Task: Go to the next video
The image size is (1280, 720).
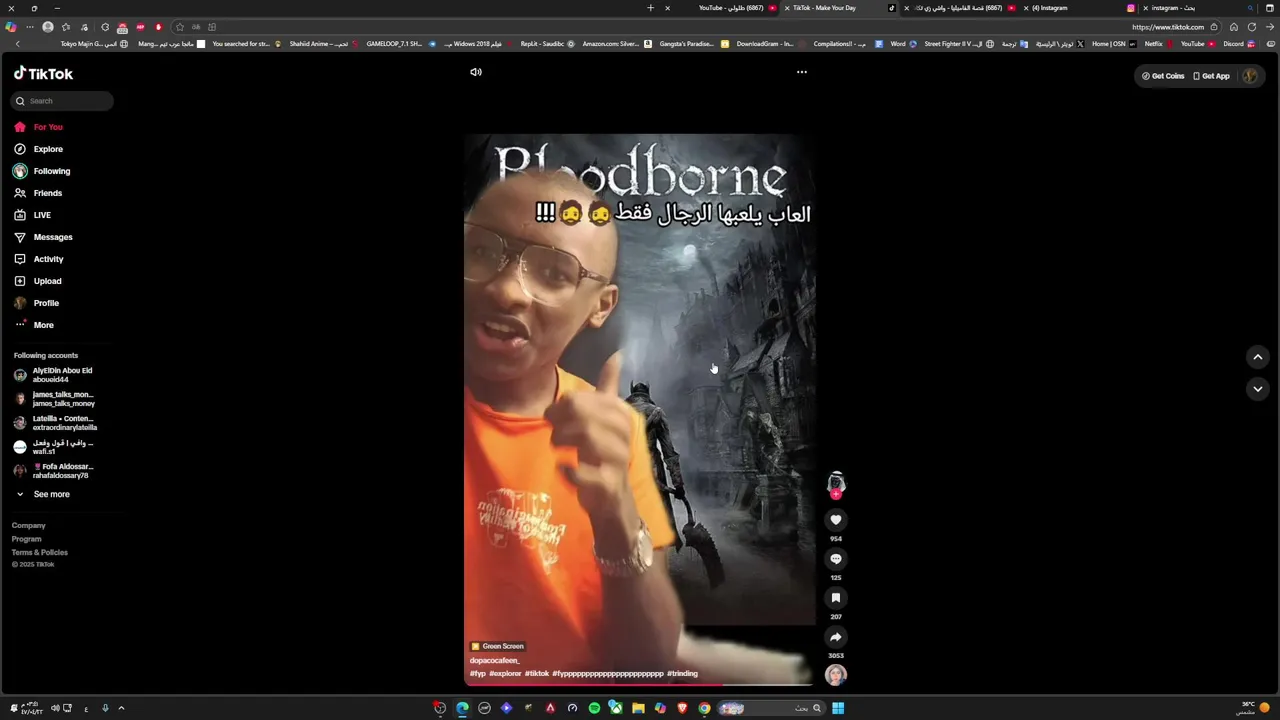Action: pyautogui.click(x=1258, y=389)
